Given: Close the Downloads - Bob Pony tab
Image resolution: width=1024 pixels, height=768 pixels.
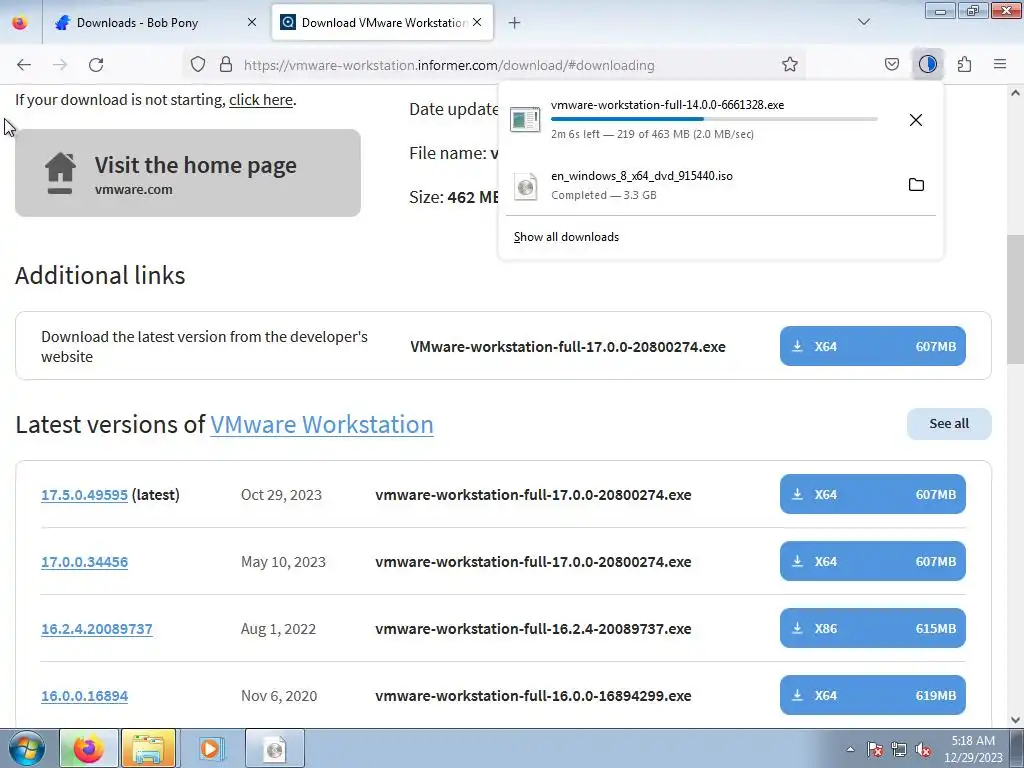Looking at the screenshot, I should [252, 23].
